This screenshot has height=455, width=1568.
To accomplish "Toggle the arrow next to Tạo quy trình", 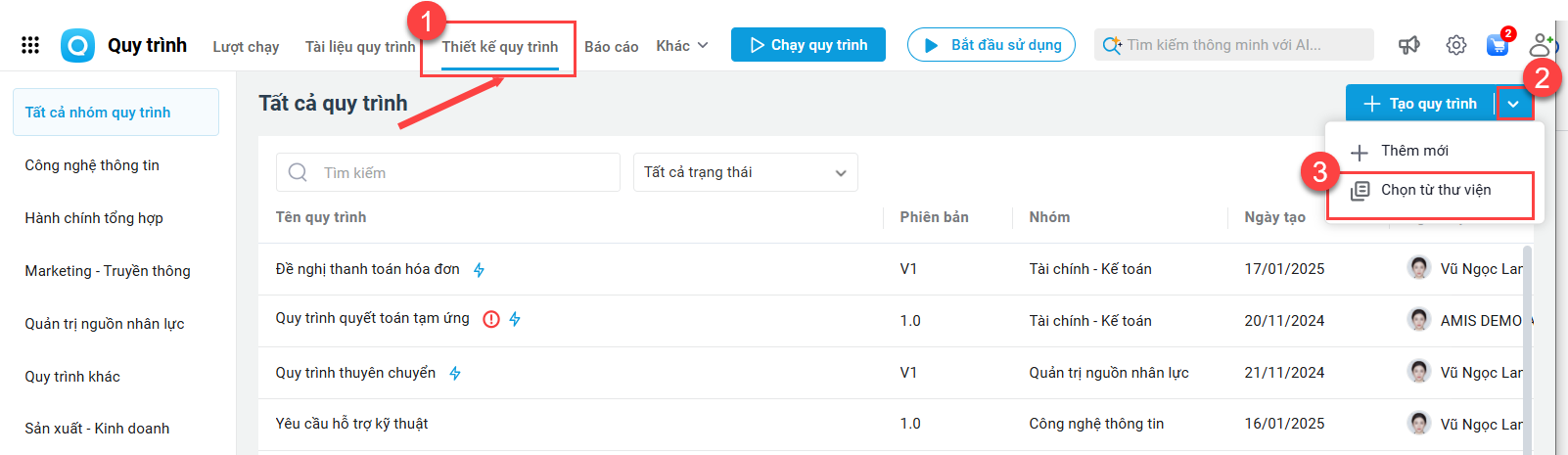I will point(1513,104).
